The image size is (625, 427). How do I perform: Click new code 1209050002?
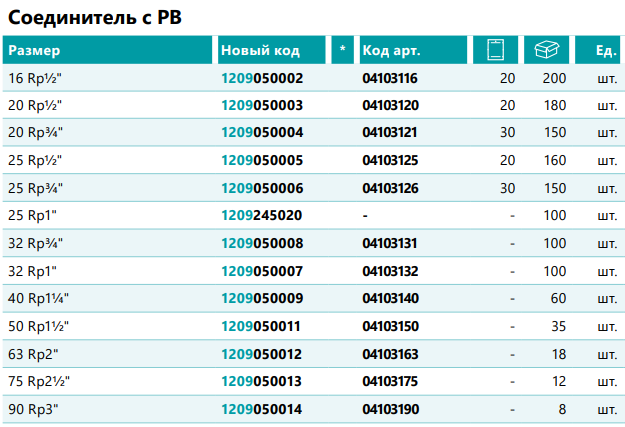[x=262, y=78]
